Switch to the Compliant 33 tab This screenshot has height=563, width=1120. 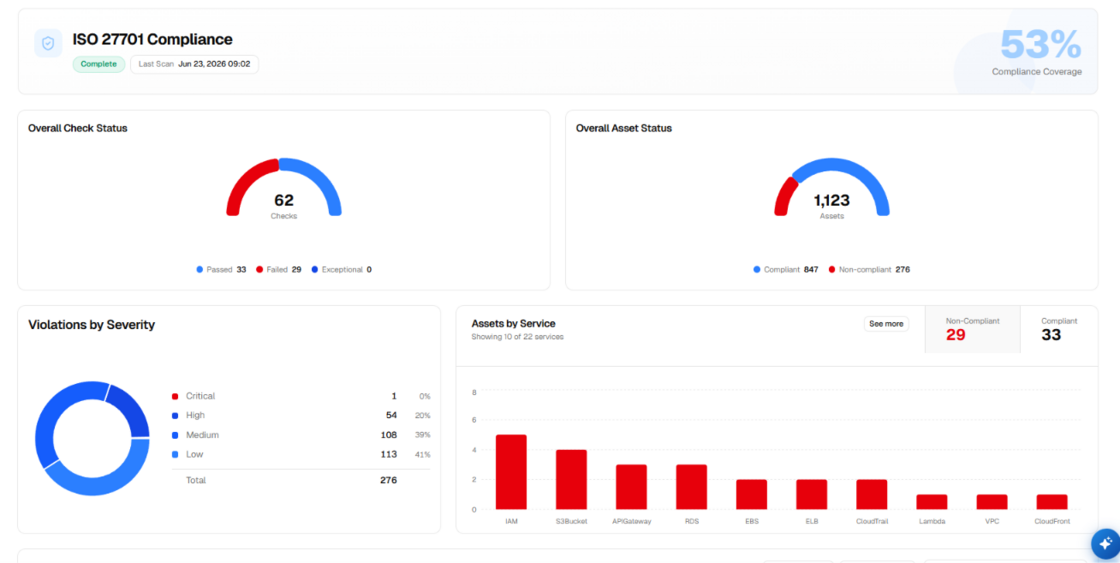[x=1059, y=329]
